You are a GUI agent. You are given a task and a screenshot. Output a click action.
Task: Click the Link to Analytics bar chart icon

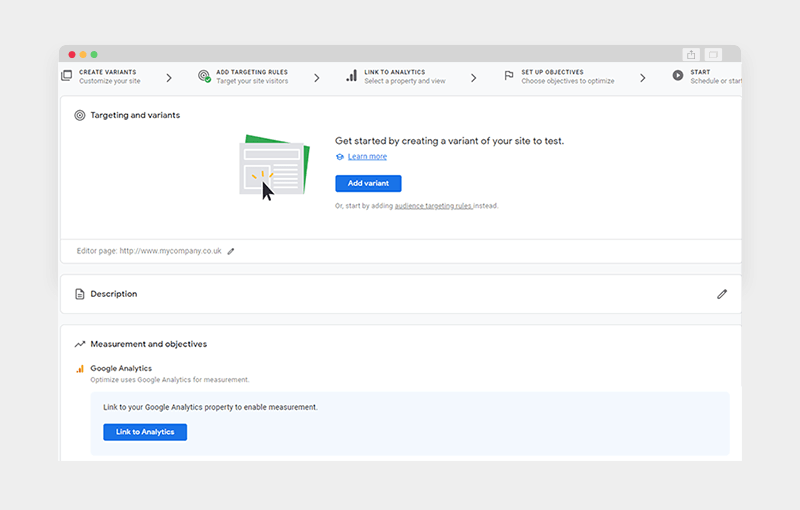(x=352, y=76)
